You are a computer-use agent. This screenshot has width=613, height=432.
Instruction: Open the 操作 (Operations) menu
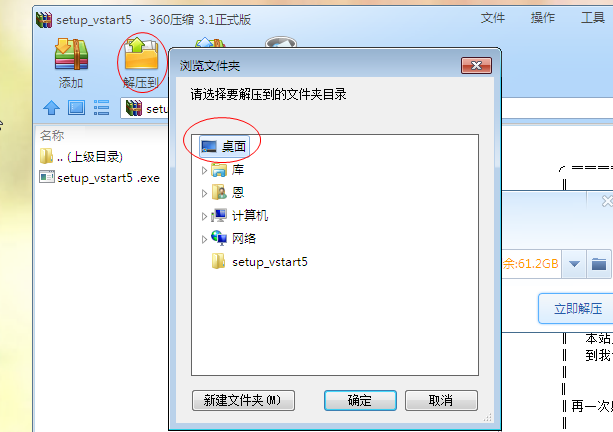point(543,18)
